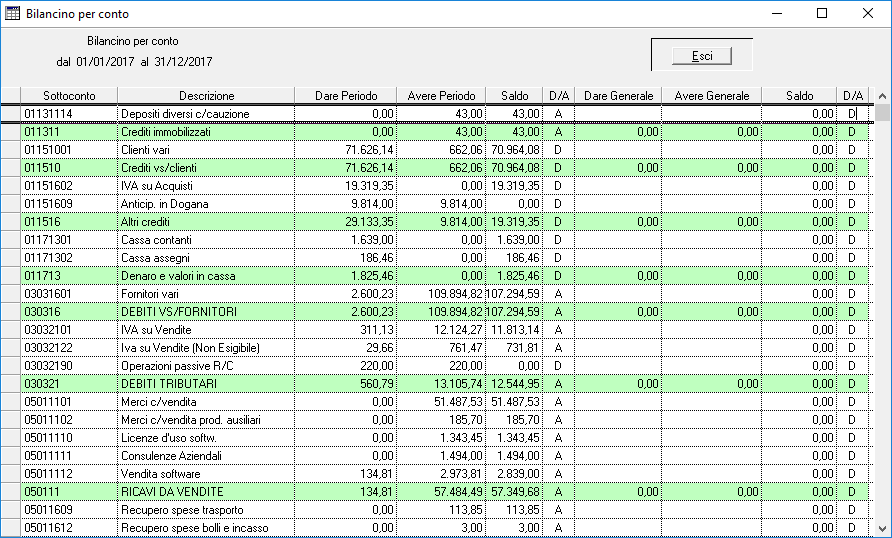Select 'Iva su Vendite (Non Esigibile)' row
This screenshot has width=892, height=538.
445,348
